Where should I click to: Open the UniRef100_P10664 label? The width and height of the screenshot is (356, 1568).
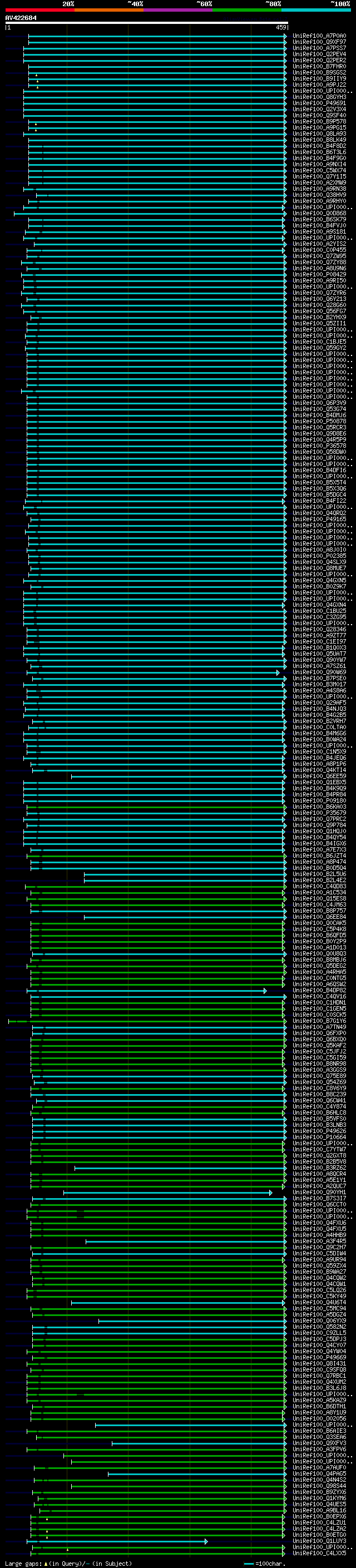click(x=319, y=1137)
